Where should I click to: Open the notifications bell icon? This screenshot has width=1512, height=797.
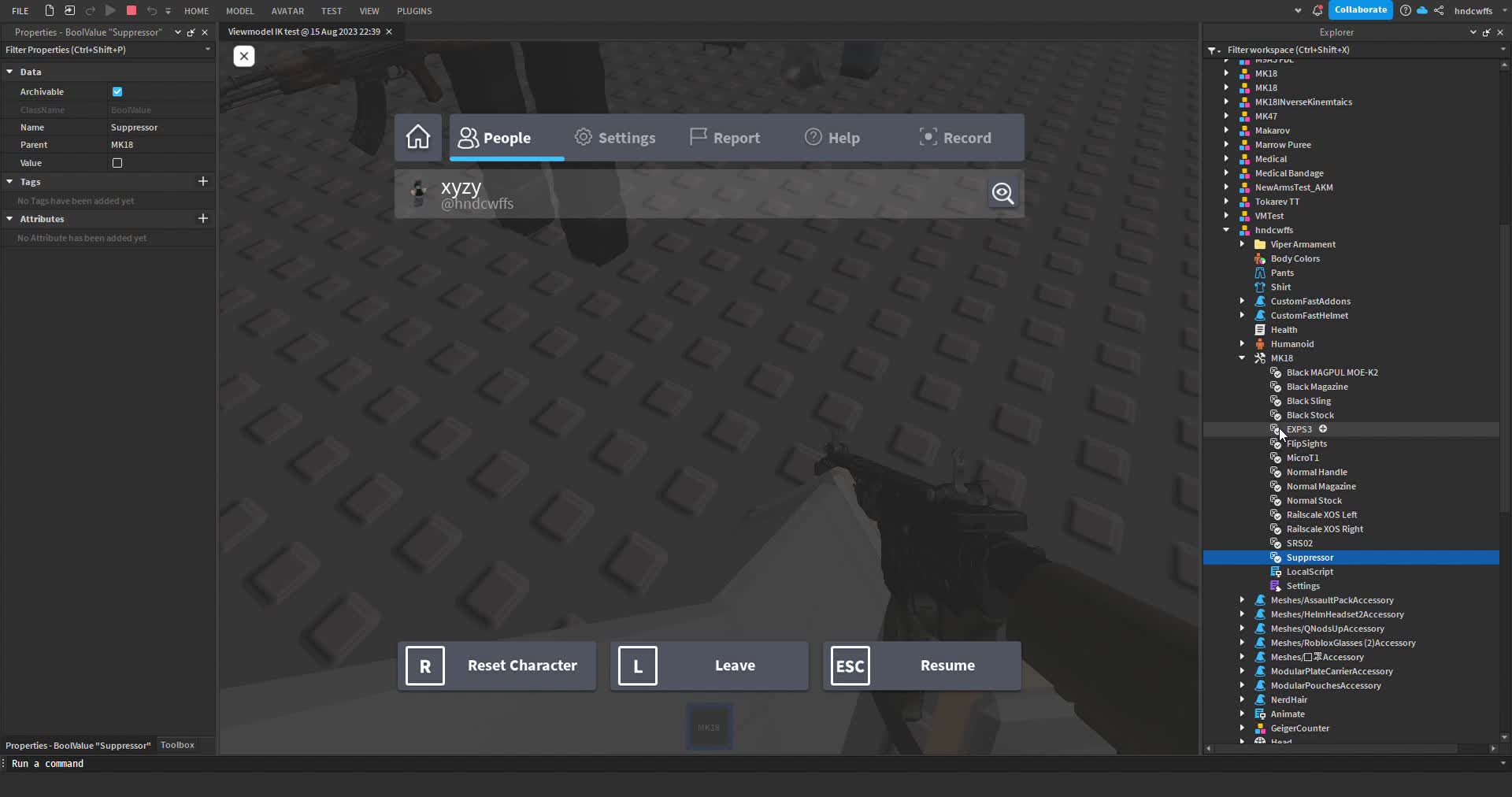(x=1317, y=10)
